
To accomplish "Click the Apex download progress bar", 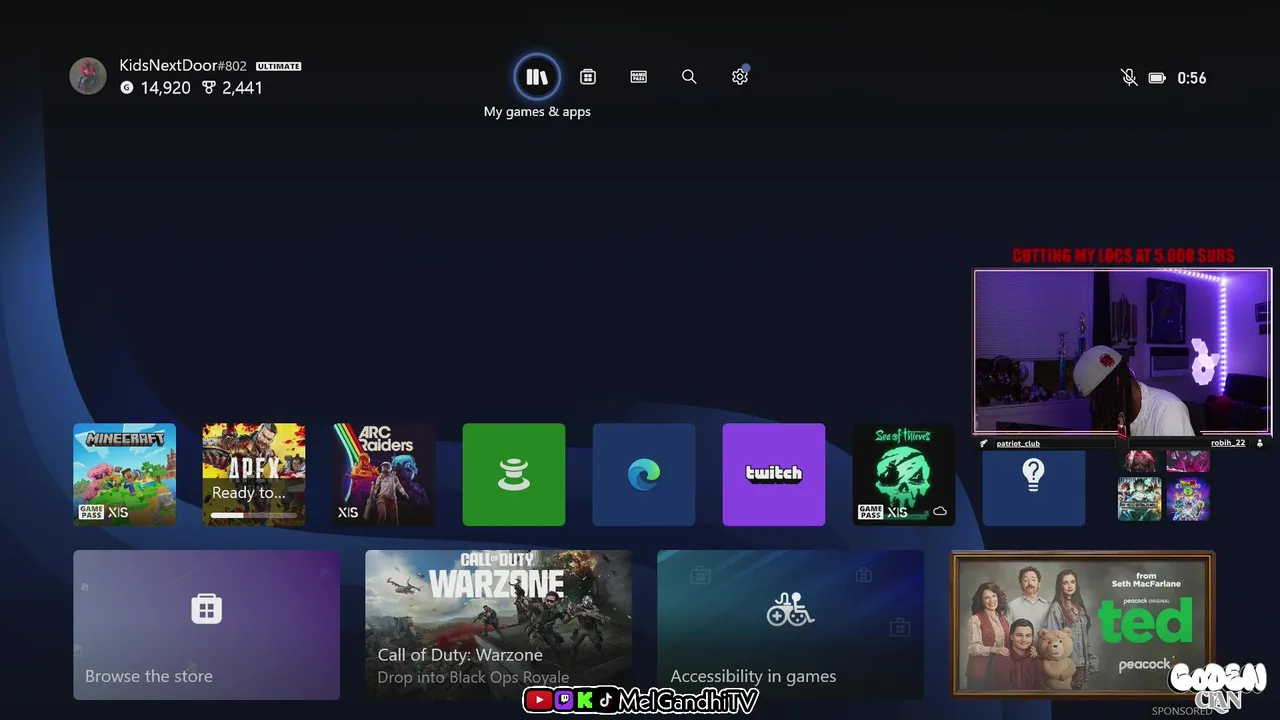I will click(254, 515).
